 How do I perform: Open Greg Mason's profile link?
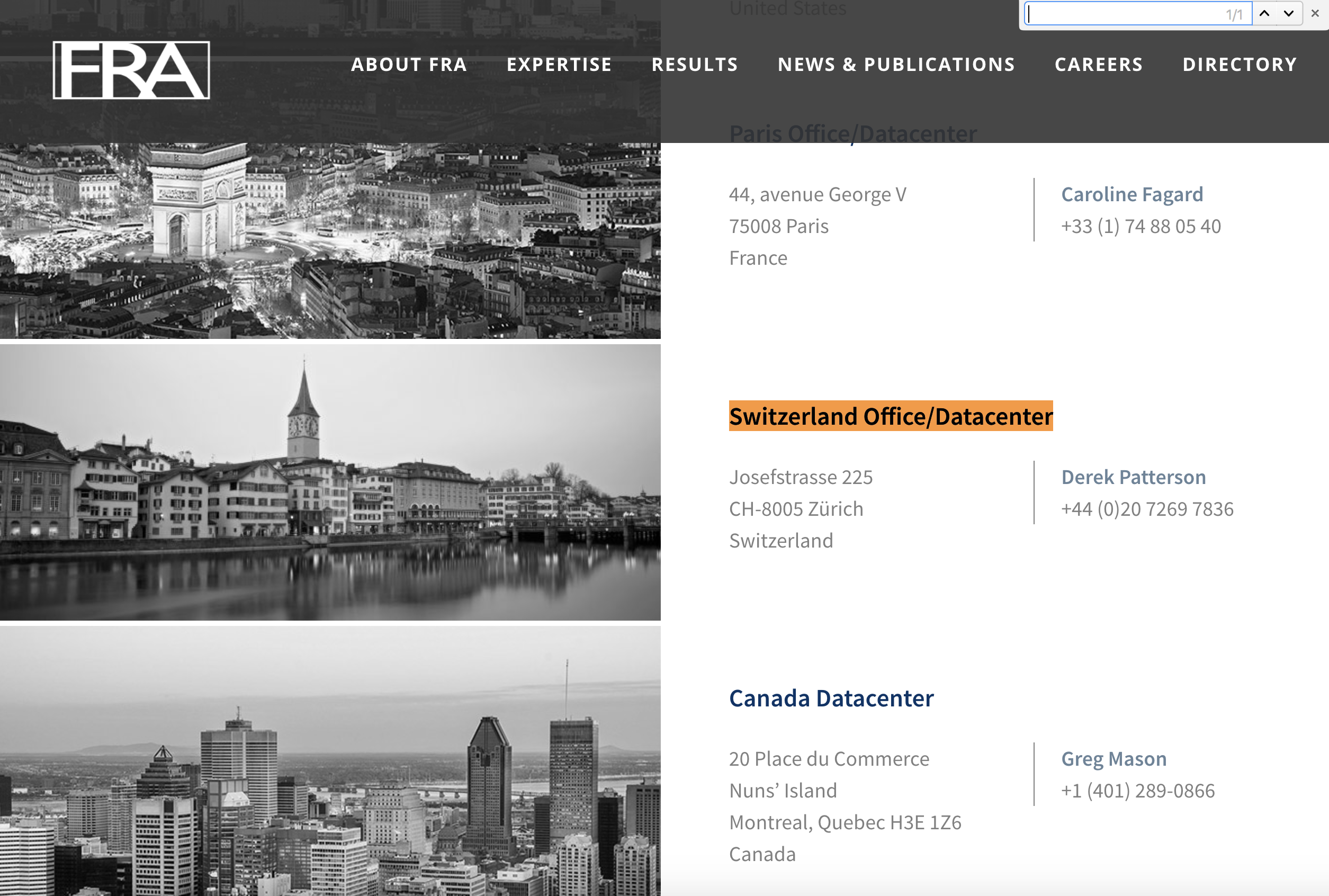(1114, 759)
